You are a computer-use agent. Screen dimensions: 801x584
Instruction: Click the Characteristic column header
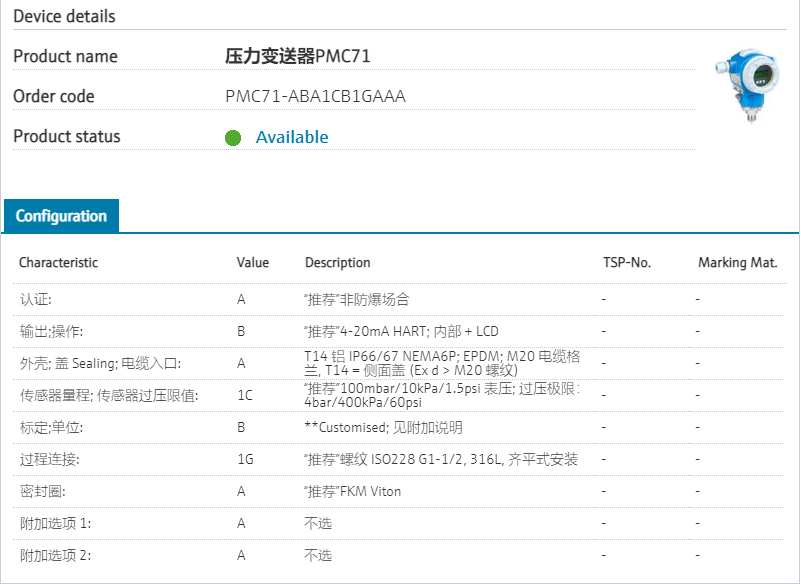click(59, 263)
